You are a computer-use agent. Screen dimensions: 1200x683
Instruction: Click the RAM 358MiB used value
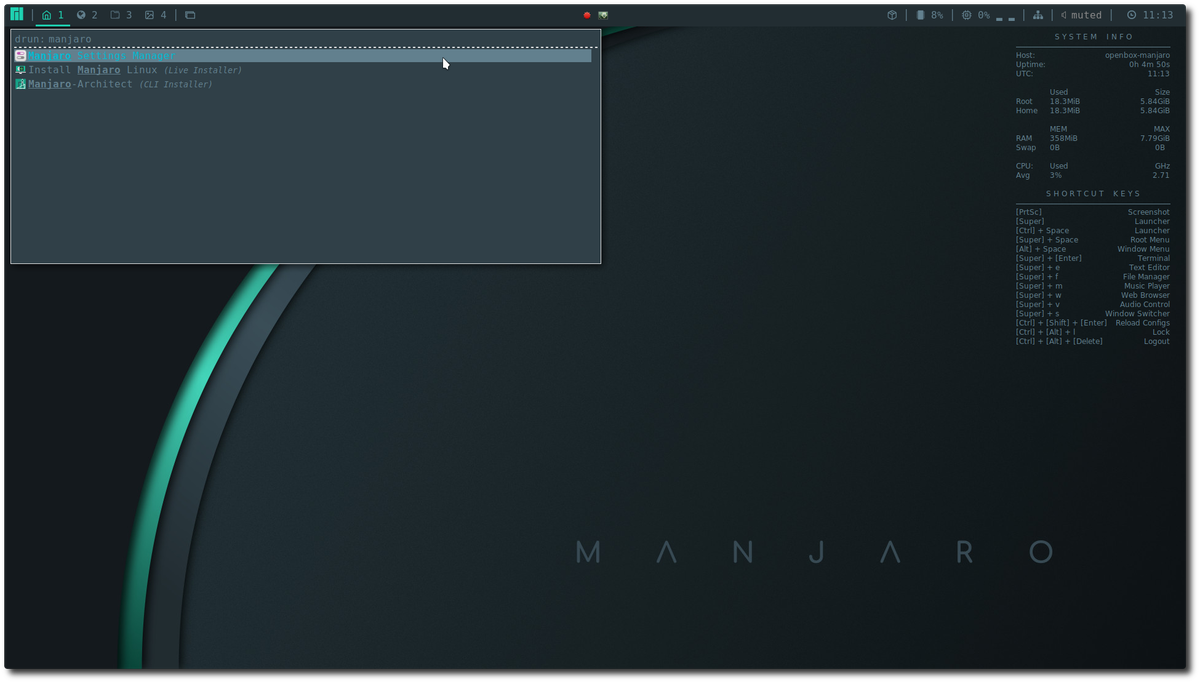pos(1063,138)
